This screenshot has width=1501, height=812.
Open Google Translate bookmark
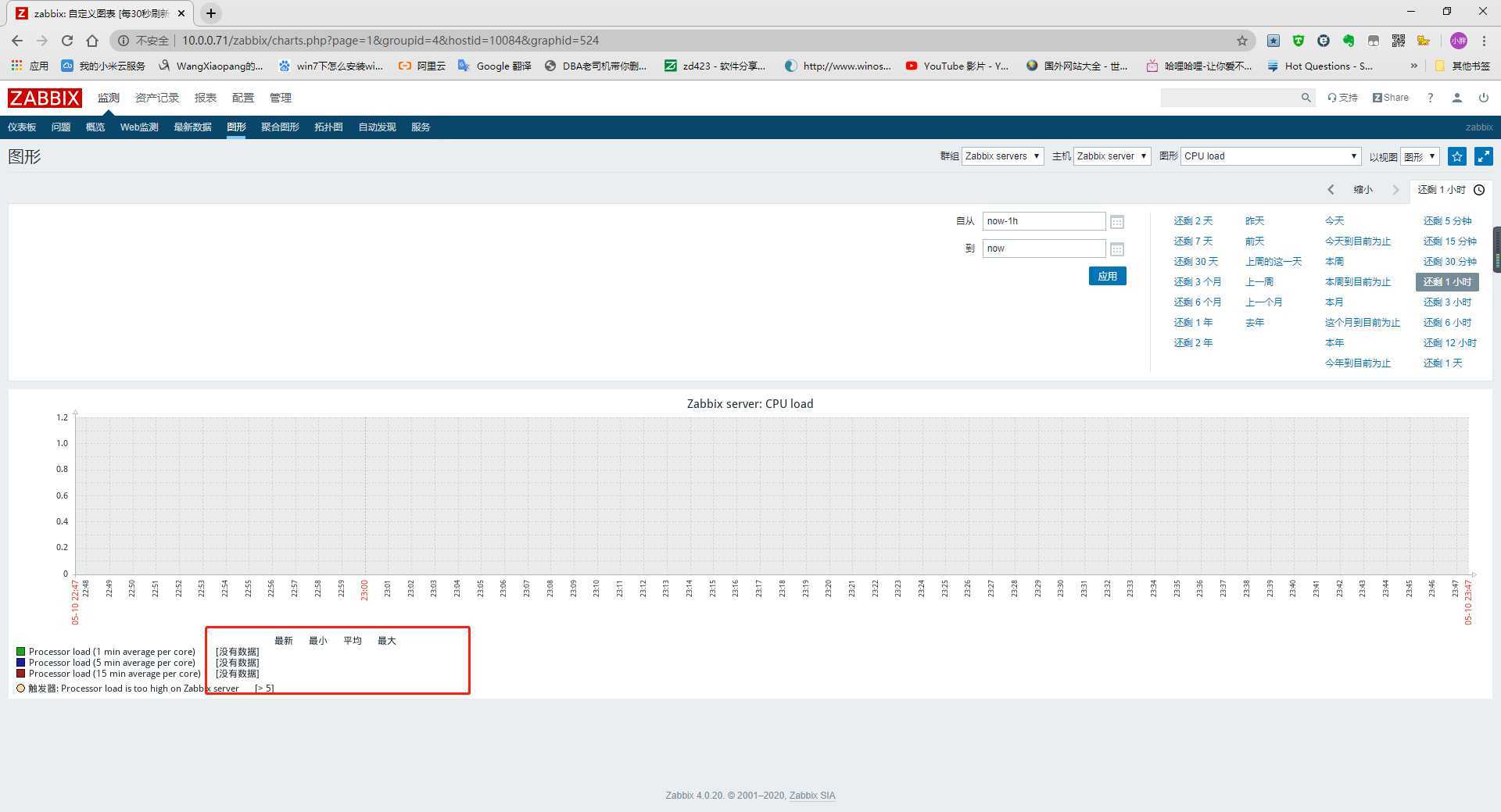pos(494,66)
